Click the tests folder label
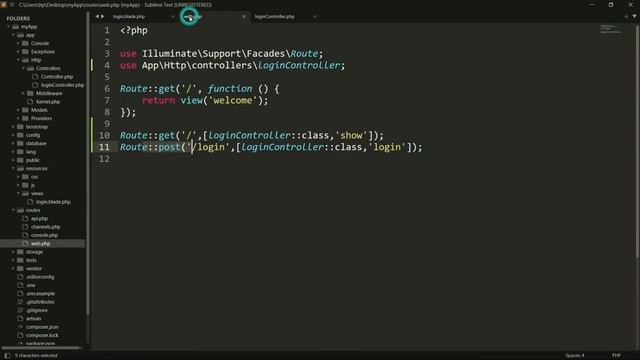 coord(31,260)
